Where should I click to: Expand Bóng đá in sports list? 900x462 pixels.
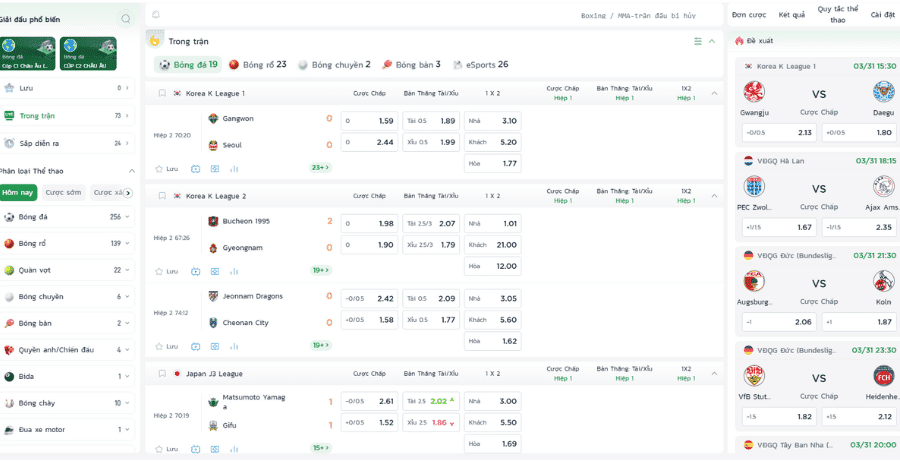tap(67, 217)
